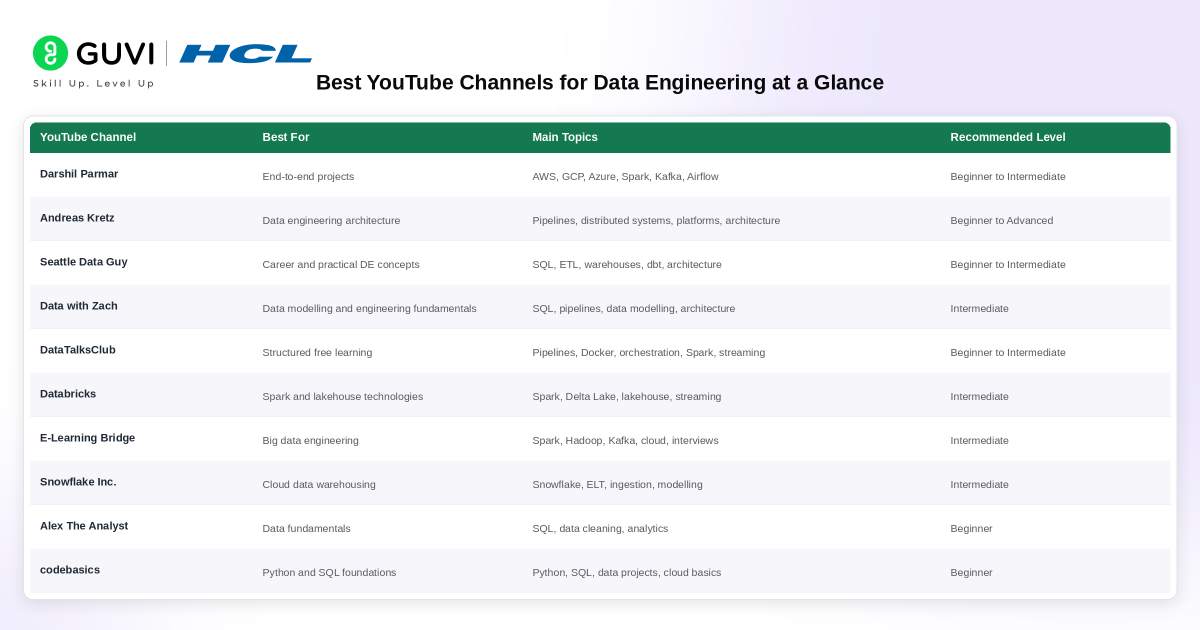Click the 'Best YouTube Channels for Data Engineering' title

[x=600, y=82]
